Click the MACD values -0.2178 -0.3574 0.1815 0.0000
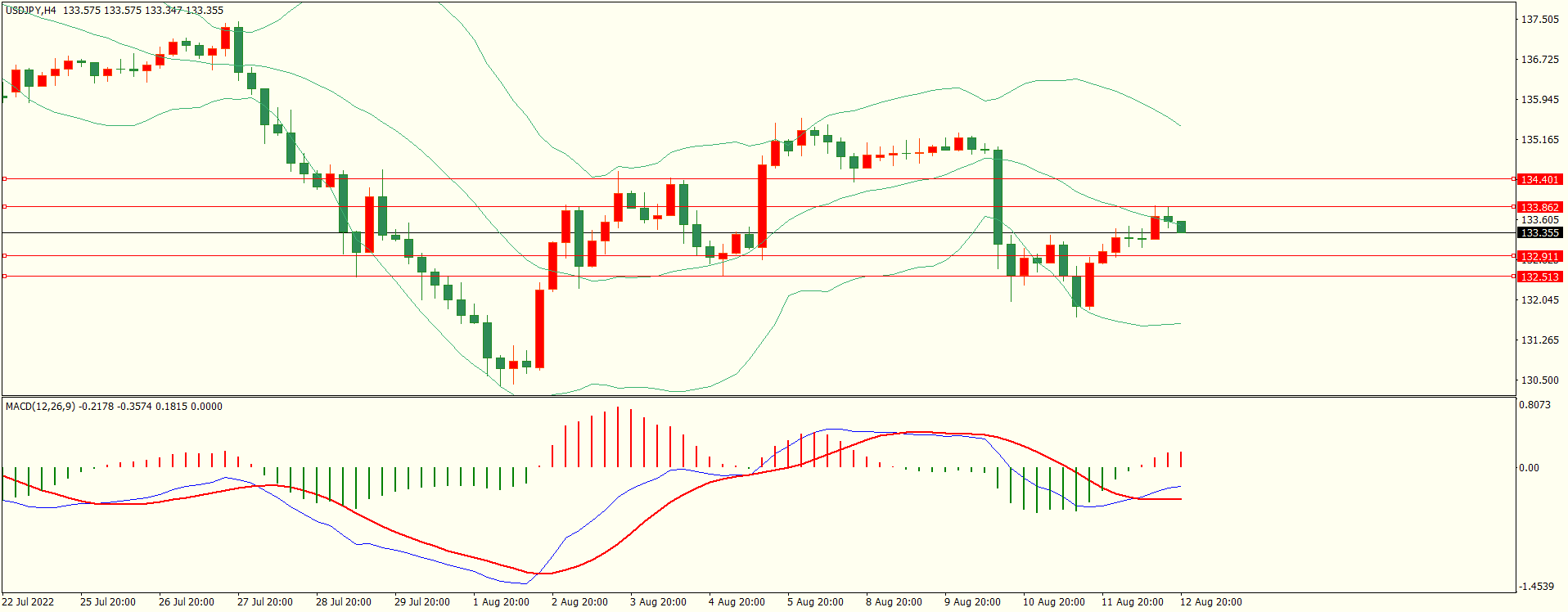The image size is (1568, 612). (151, 406)
